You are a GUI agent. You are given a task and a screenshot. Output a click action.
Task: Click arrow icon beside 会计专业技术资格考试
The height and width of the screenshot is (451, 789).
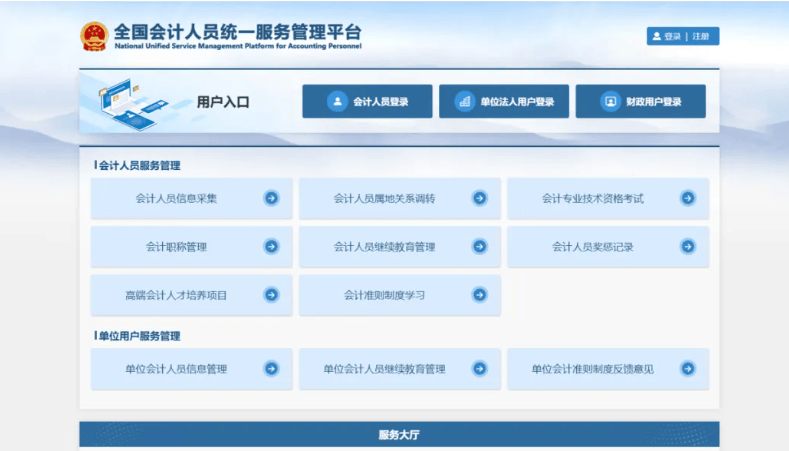coord(687,198)
